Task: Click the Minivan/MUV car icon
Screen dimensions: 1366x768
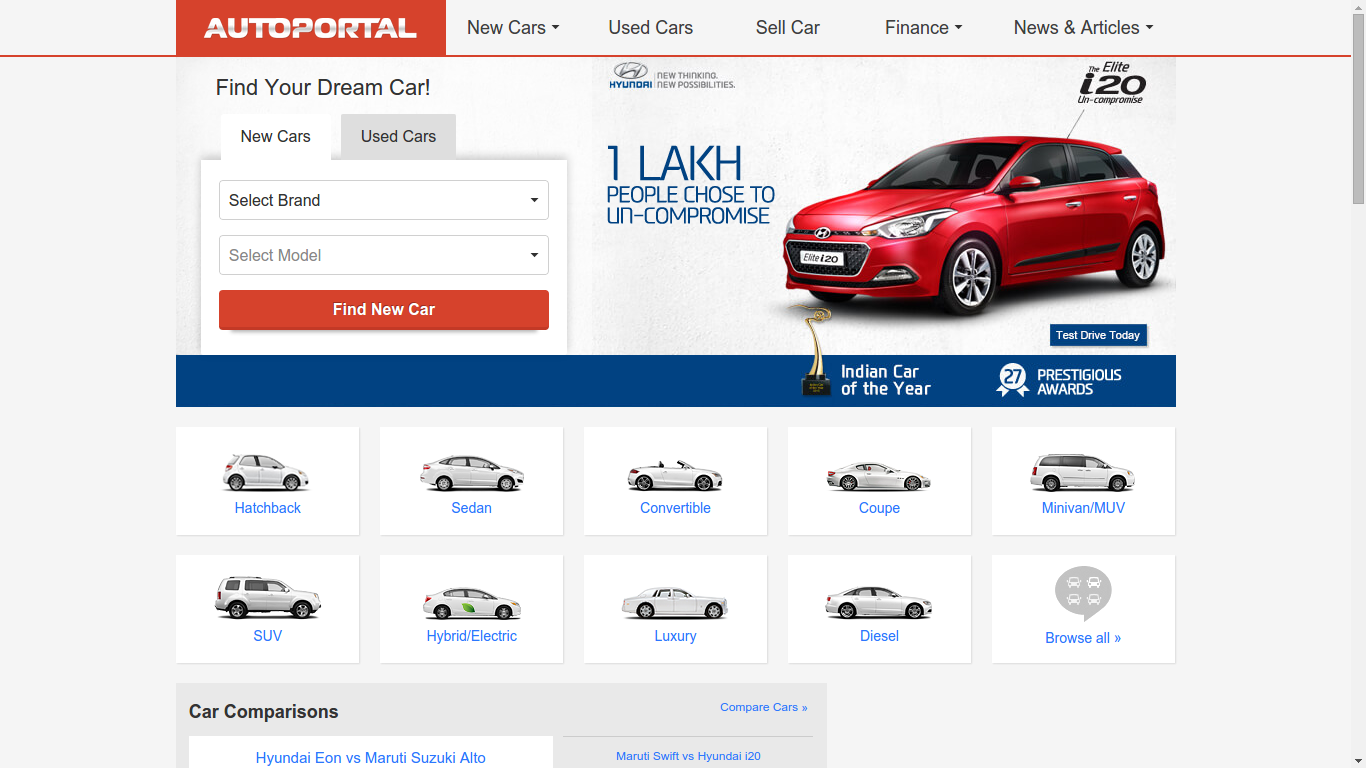Action: (x=1083, y=472)
